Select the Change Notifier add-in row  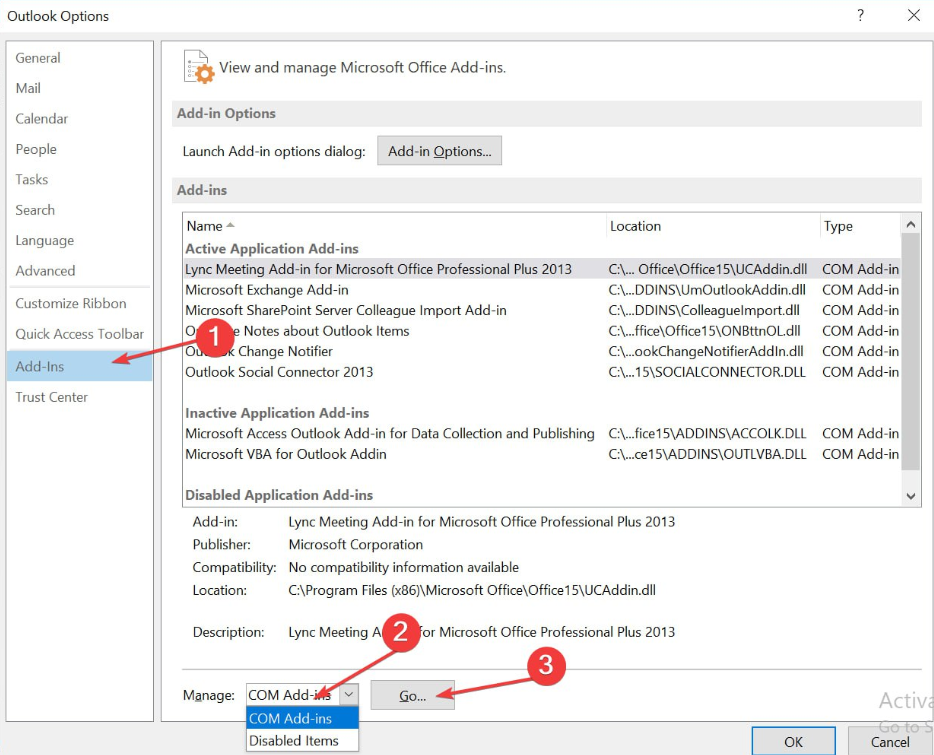click(x=541, y=351)
